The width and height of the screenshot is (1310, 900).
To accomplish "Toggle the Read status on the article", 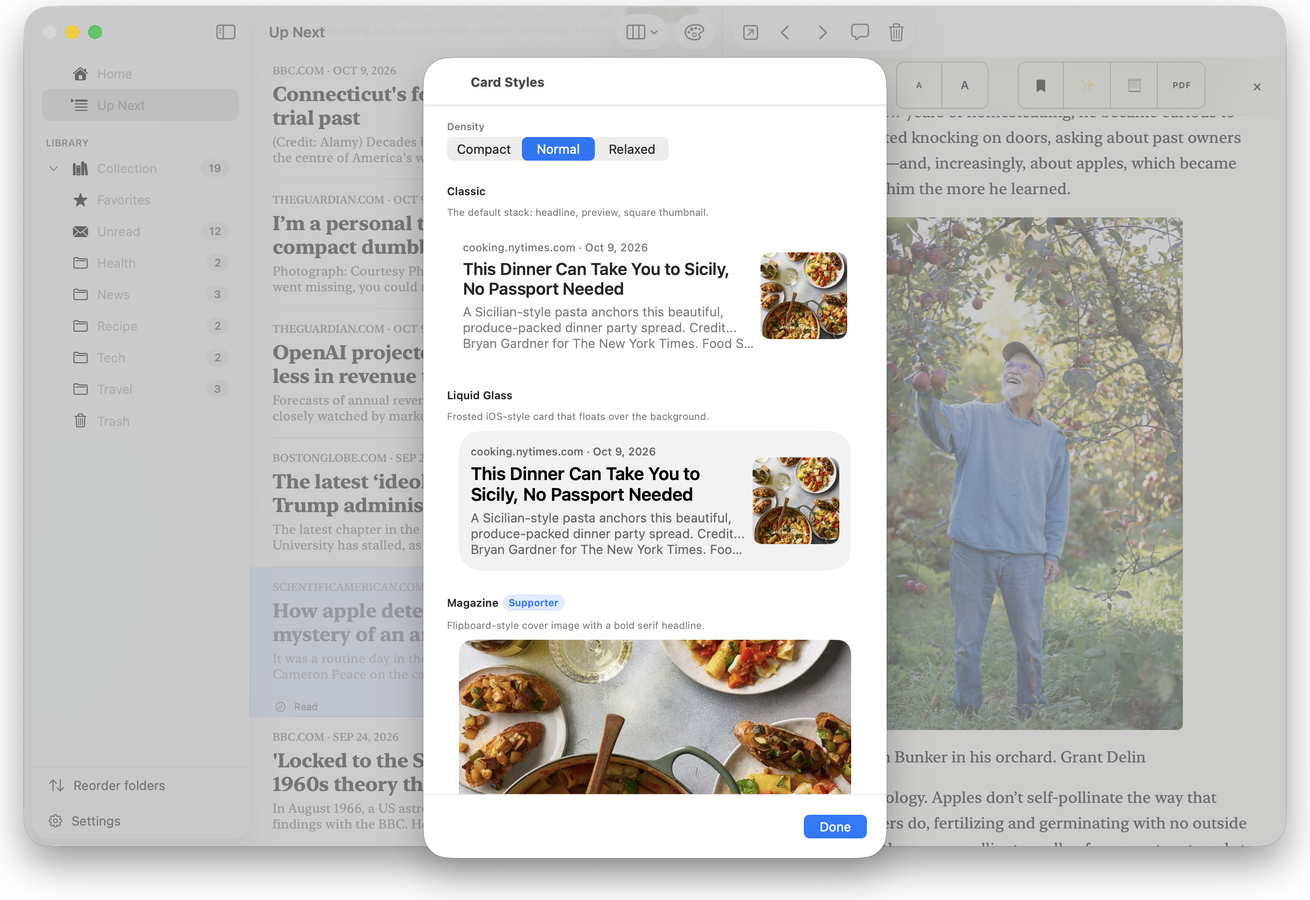I will (x=296, y=706).
